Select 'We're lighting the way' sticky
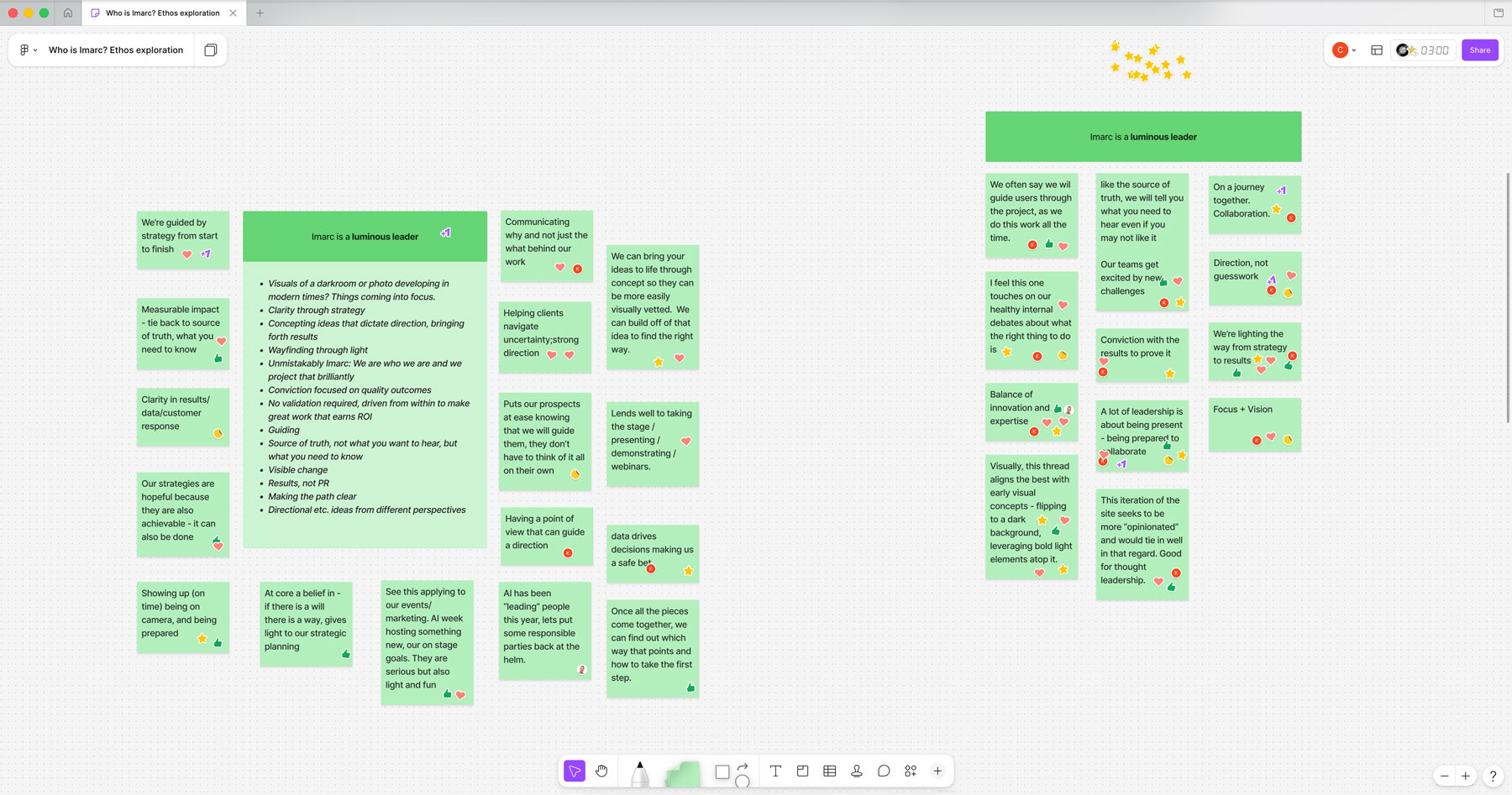 pos(1255,351)
